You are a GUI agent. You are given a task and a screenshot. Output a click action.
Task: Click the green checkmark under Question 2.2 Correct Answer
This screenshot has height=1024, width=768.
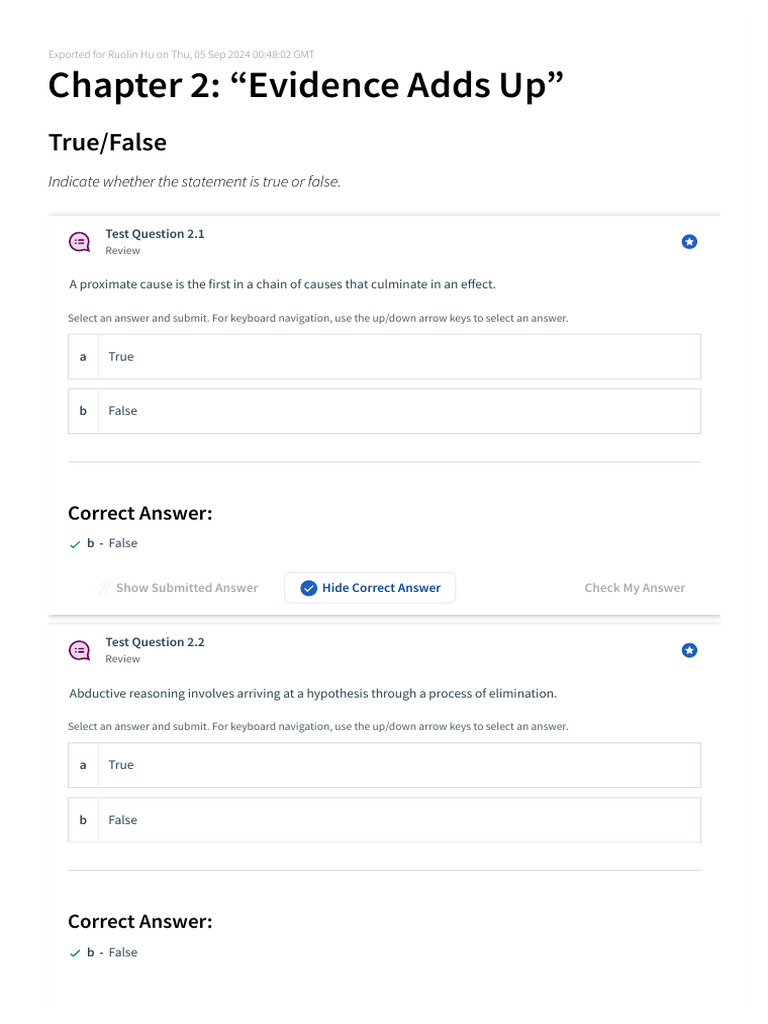pos(75,953)
